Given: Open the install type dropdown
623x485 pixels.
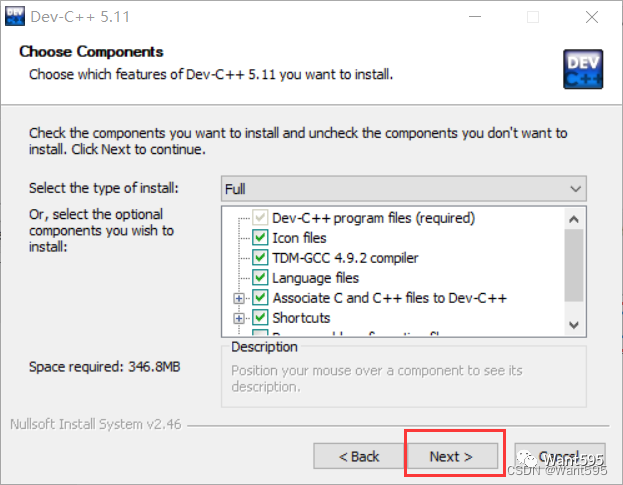Looking at the screenshot, I should click(x=403, y=189).
